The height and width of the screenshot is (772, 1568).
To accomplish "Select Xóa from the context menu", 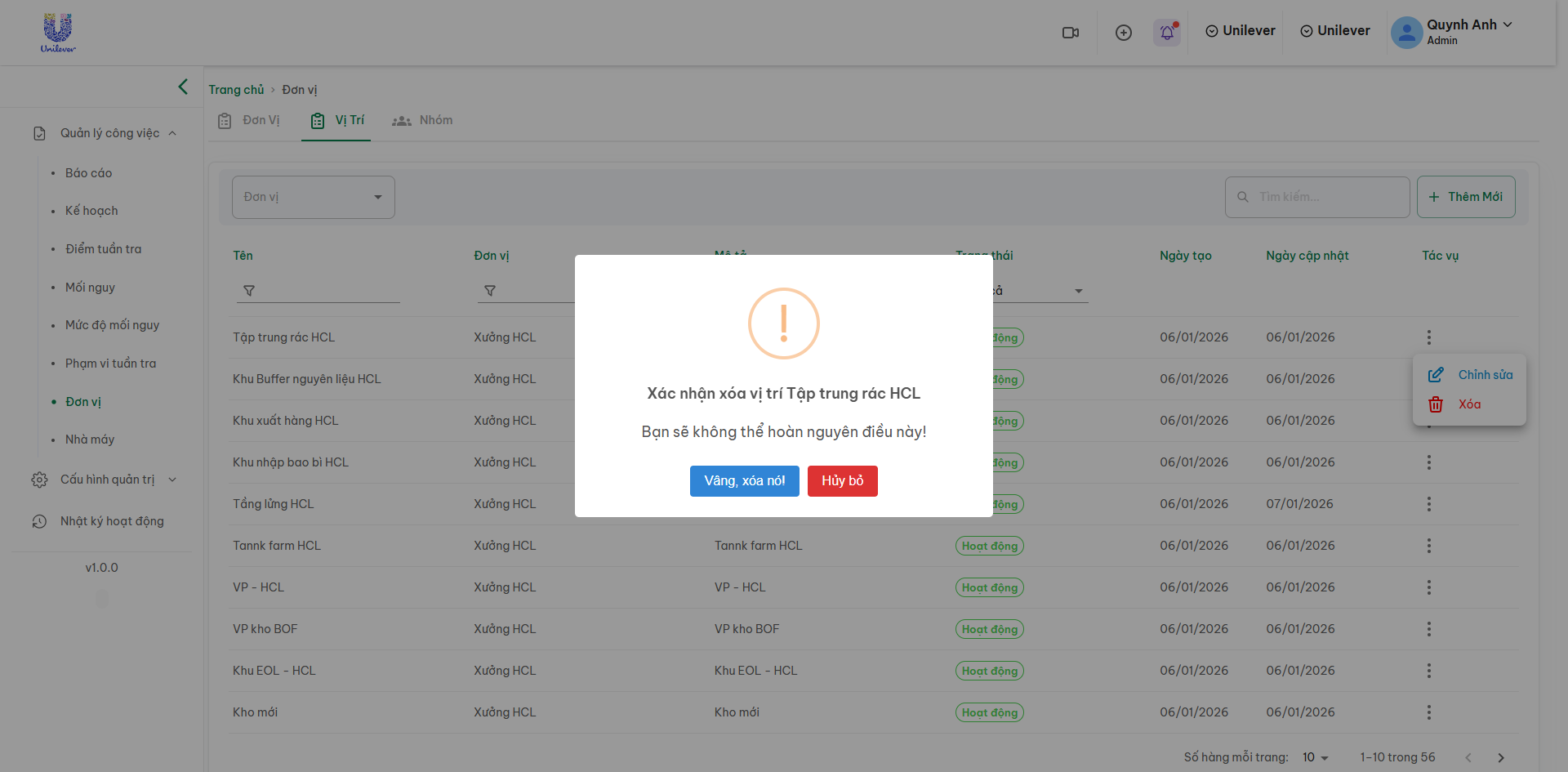I will coord(1468,404).
